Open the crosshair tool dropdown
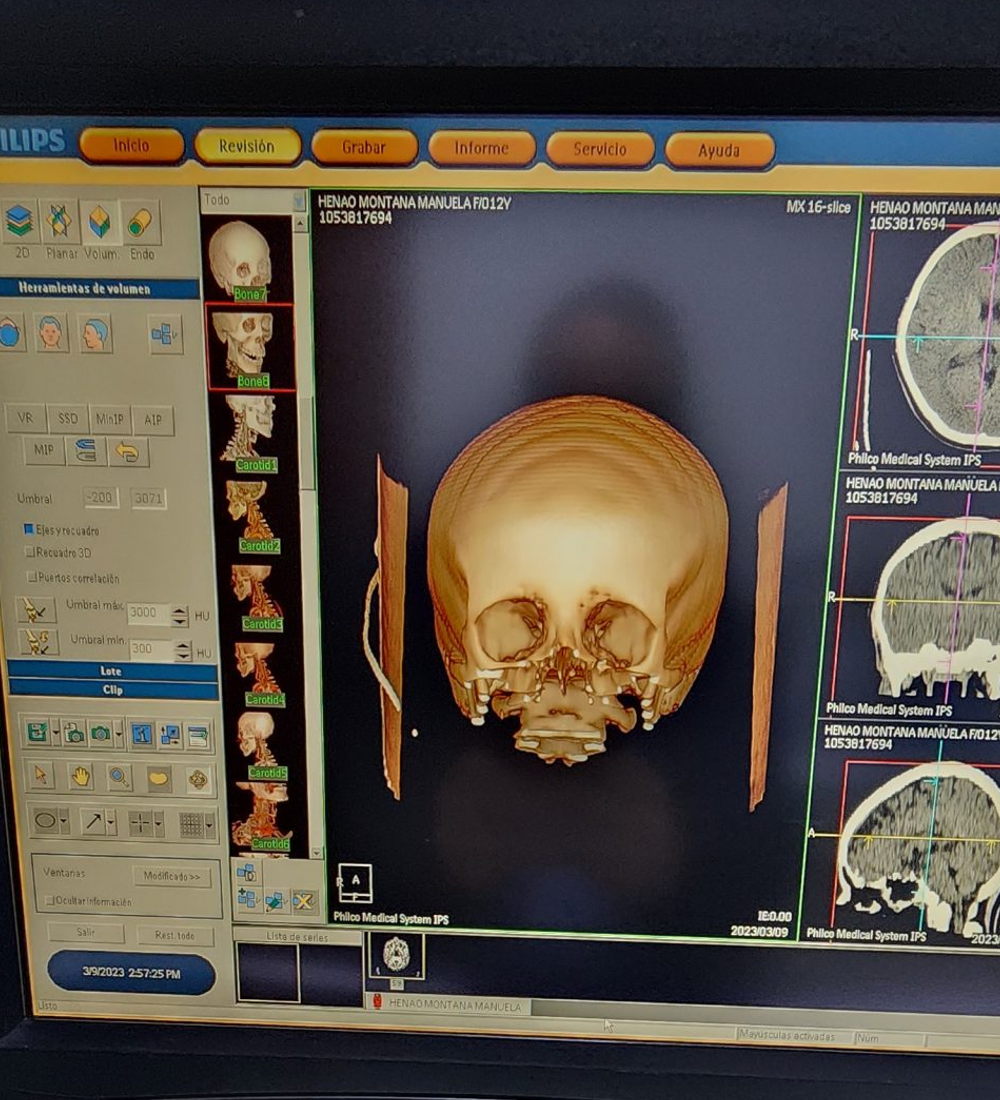The image size is (1000, 1100). coord(159,824)
